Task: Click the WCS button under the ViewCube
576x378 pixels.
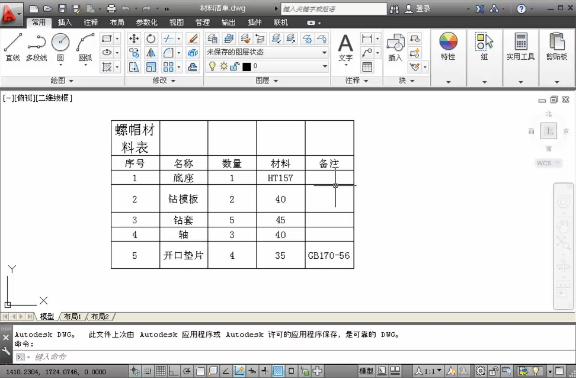Action: (x=548, y=163)
